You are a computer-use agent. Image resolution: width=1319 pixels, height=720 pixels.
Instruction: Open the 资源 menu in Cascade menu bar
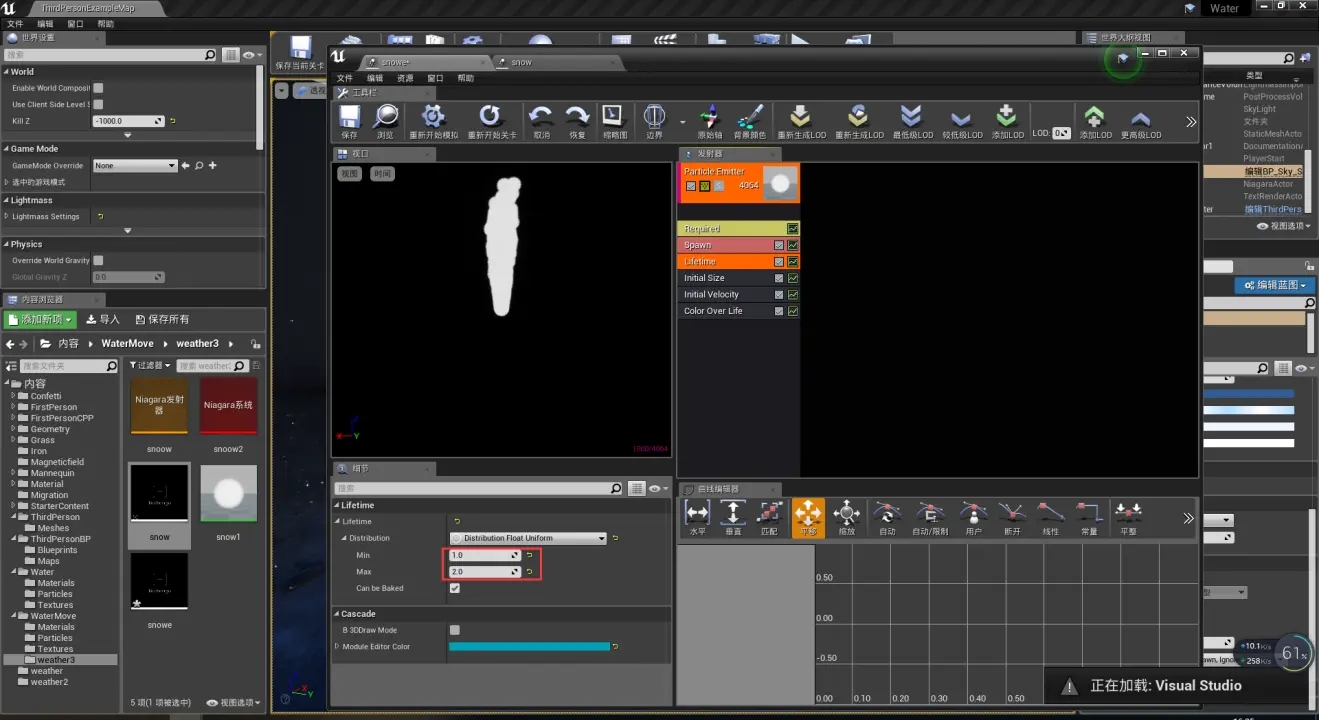coord(405,78)
